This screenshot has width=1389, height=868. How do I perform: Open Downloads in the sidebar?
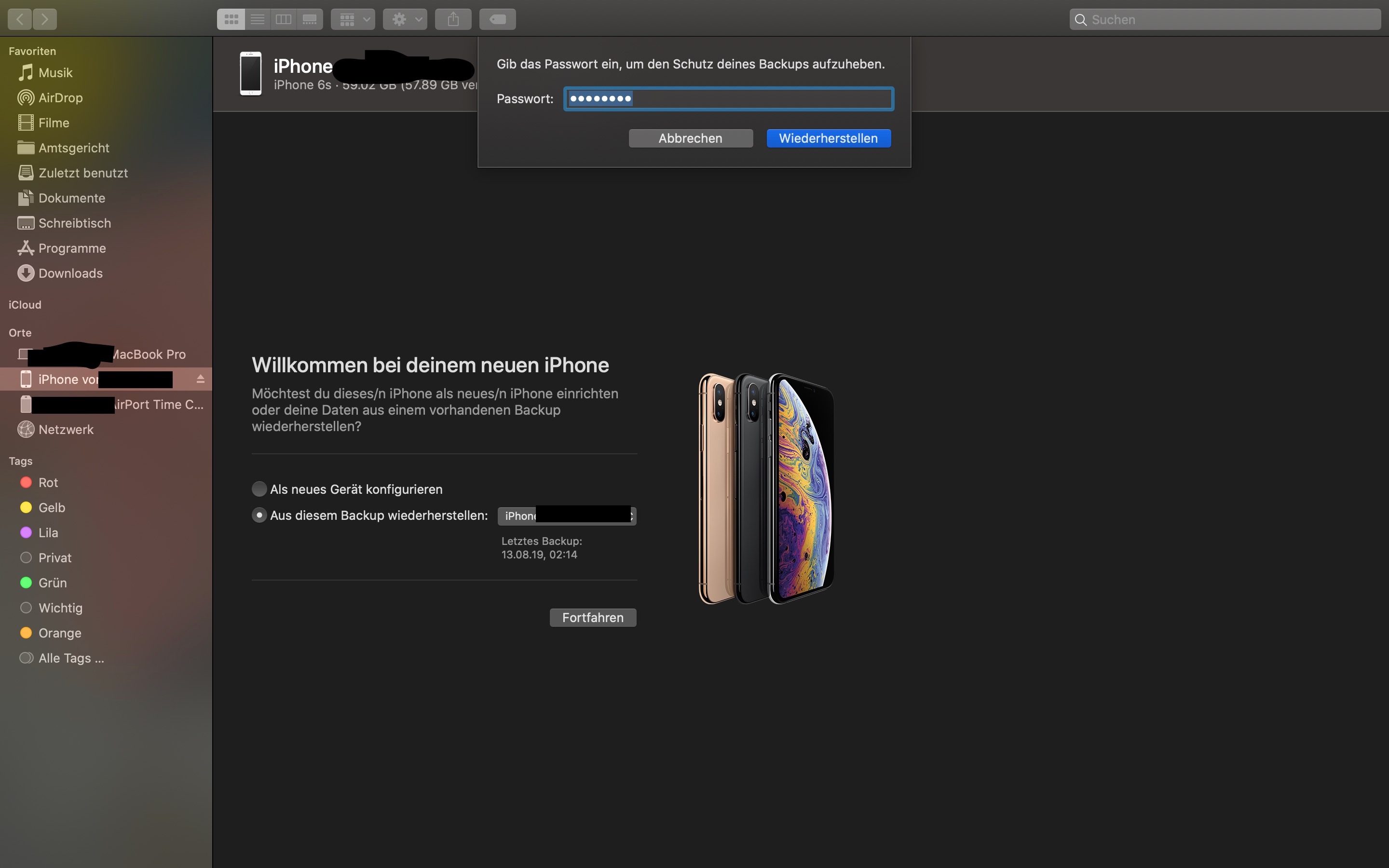click(x=70, y=273)
